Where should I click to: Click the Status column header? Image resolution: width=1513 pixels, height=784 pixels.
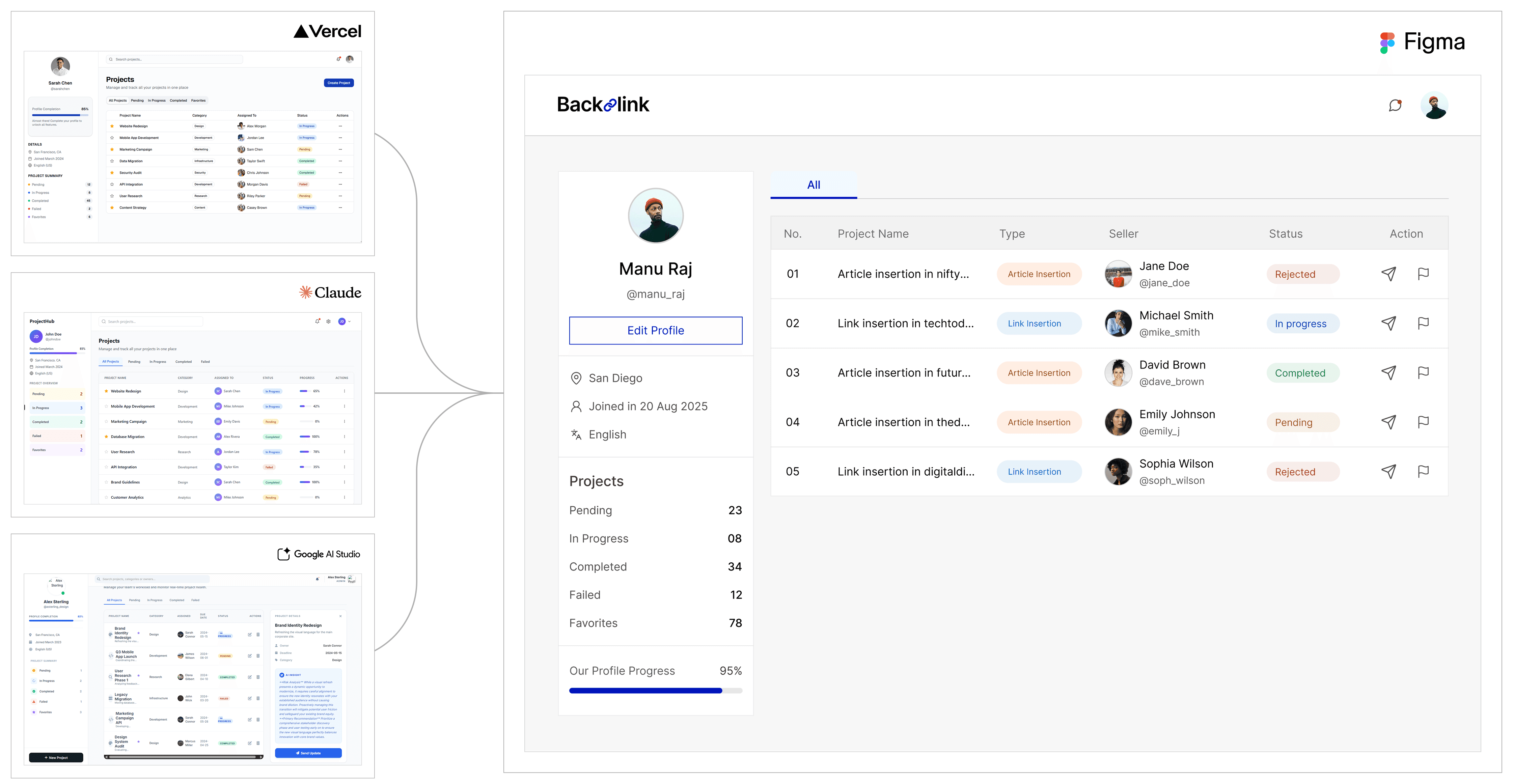click(1285, 234)
